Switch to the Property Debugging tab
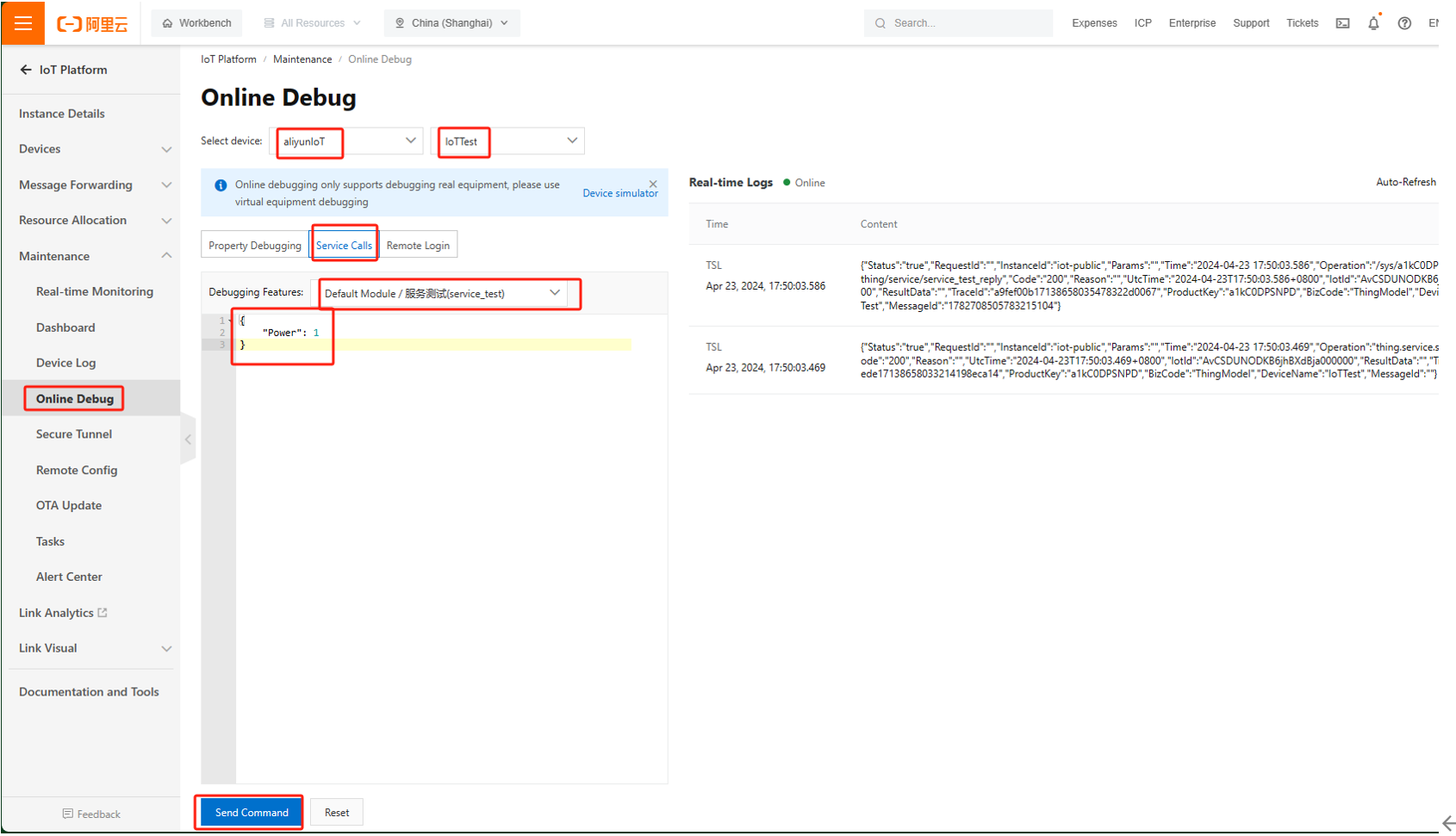Image resolution: width=1456 pixels, height=836 pixels. [x=255, y=246]
